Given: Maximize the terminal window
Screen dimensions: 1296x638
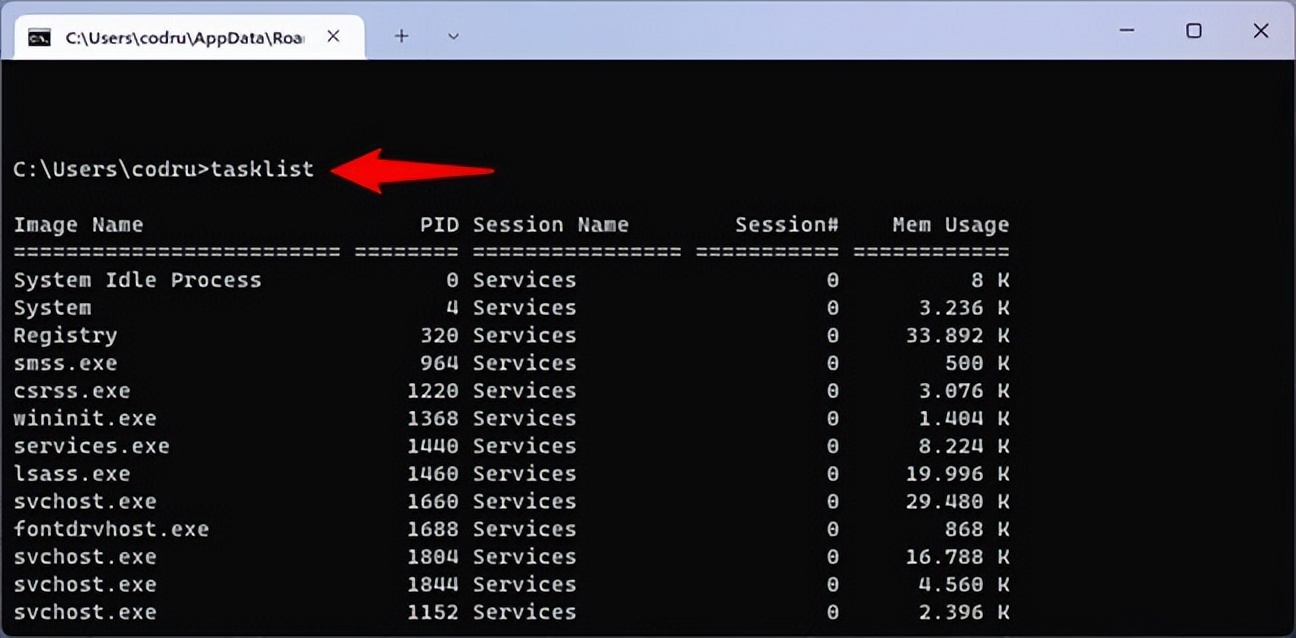Looking at the screenshot, I should click(1193, 31).
